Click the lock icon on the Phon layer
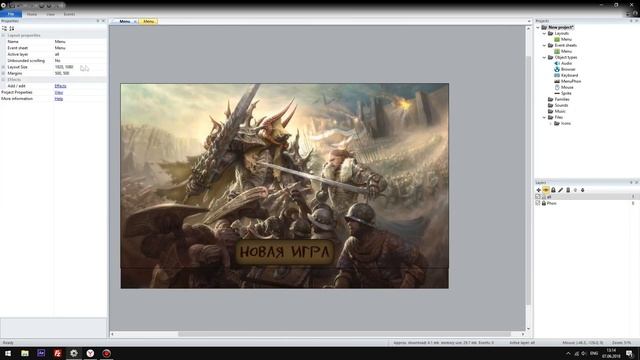Viewport: 640px width, 360px height. tap(544, 203)
